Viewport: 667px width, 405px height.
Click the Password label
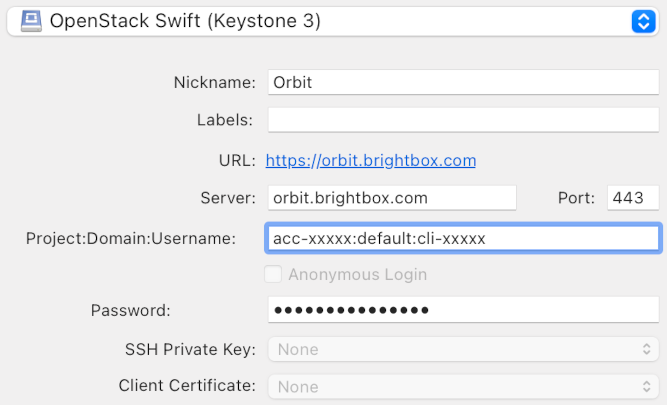pyautogui.click(x=130, y=310)
